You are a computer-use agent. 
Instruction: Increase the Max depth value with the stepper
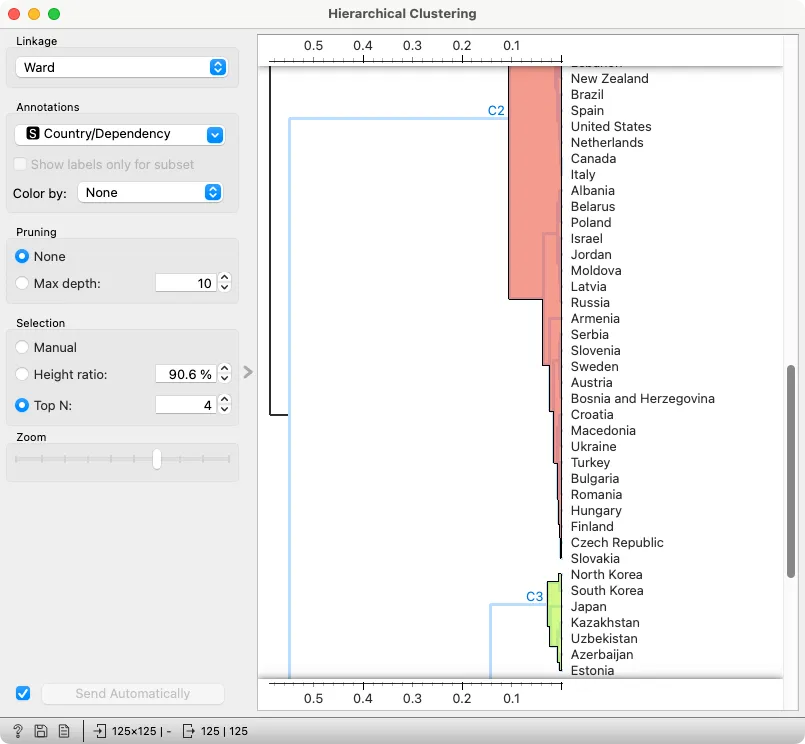224,277
